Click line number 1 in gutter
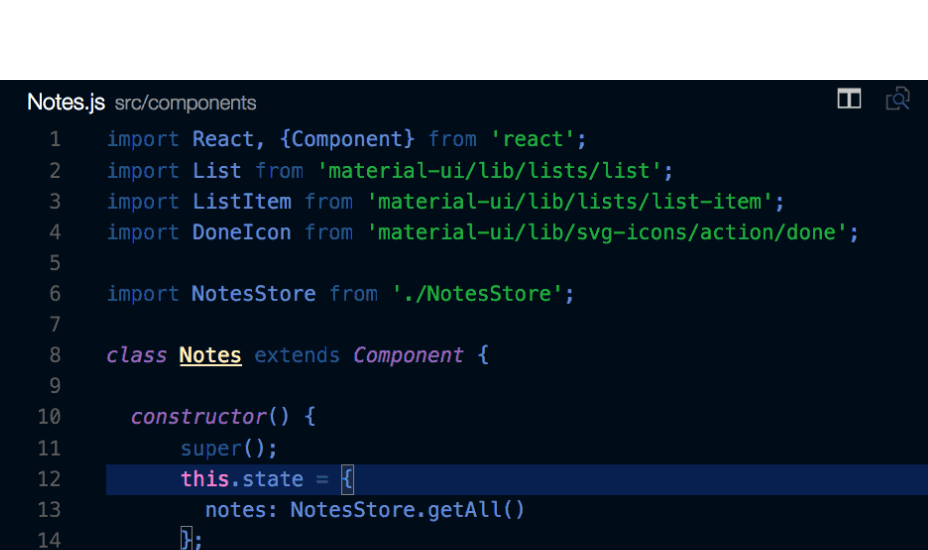Image resolution: width=928 pixels, height=550 pixels. [55, 139]
